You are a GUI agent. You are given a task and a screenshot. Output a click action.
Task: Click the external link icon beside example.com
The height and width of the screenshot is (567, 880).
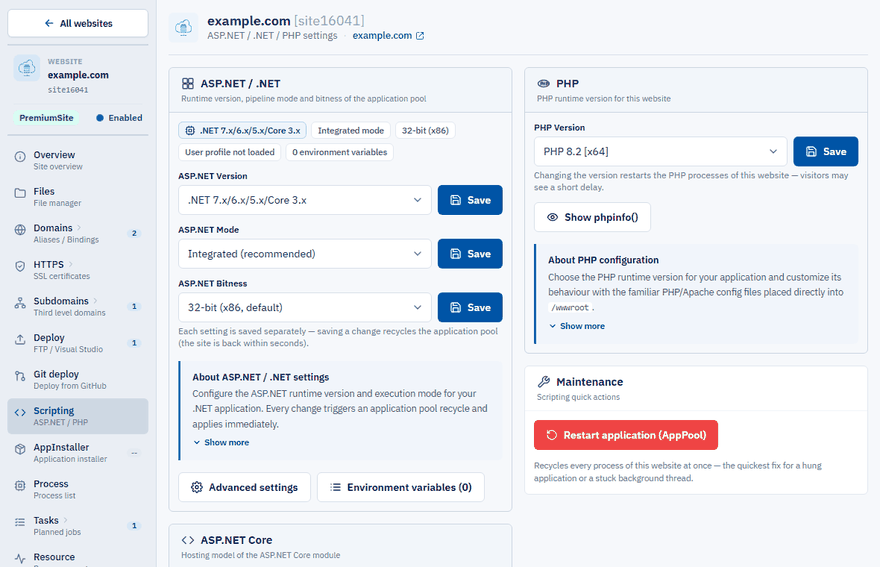[x=420, y=36]
